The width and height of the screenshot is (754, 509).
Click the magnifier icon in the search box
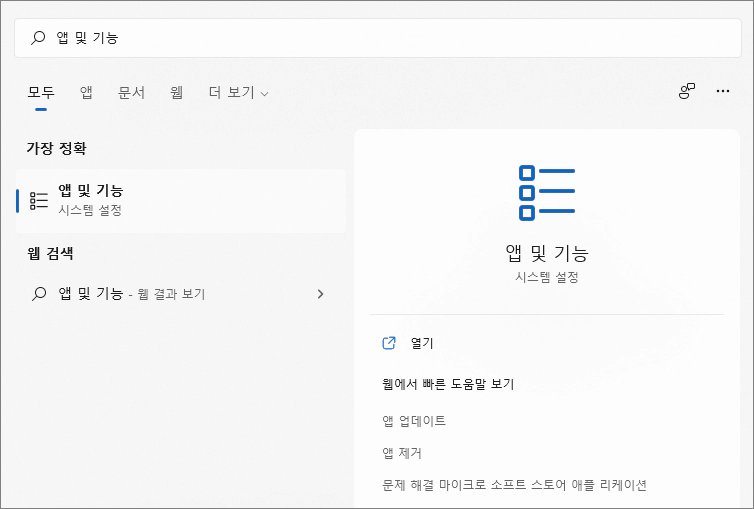coord(38,38)
